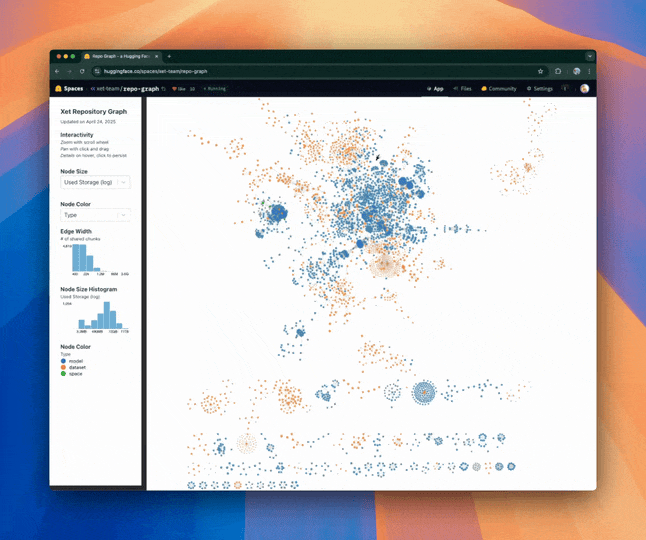The image size is (646, 540).
Task: Expand the Node Color Type dropdown
Action: tap(95, 215)
